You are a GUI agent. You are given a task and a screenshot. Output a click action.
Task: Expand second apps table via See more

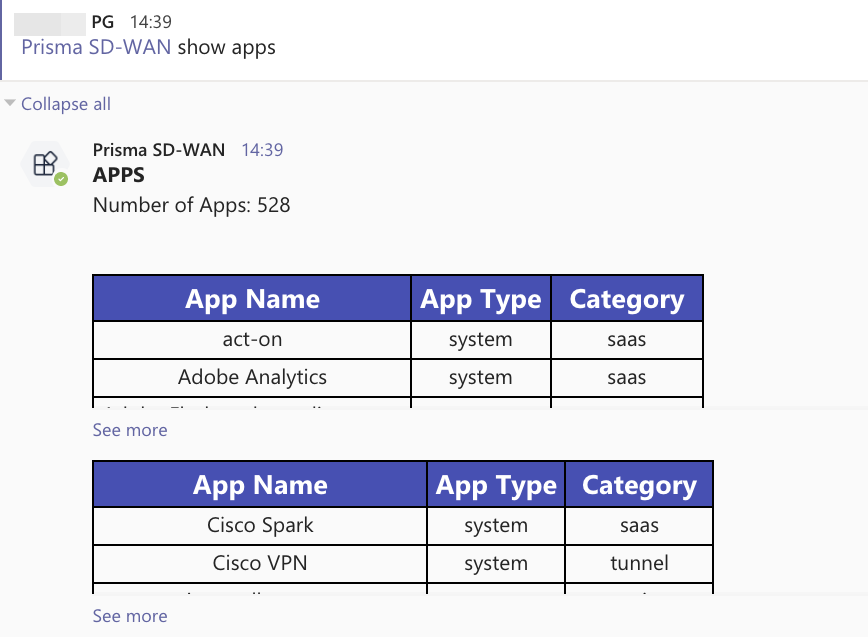click(x=130, y=616)
